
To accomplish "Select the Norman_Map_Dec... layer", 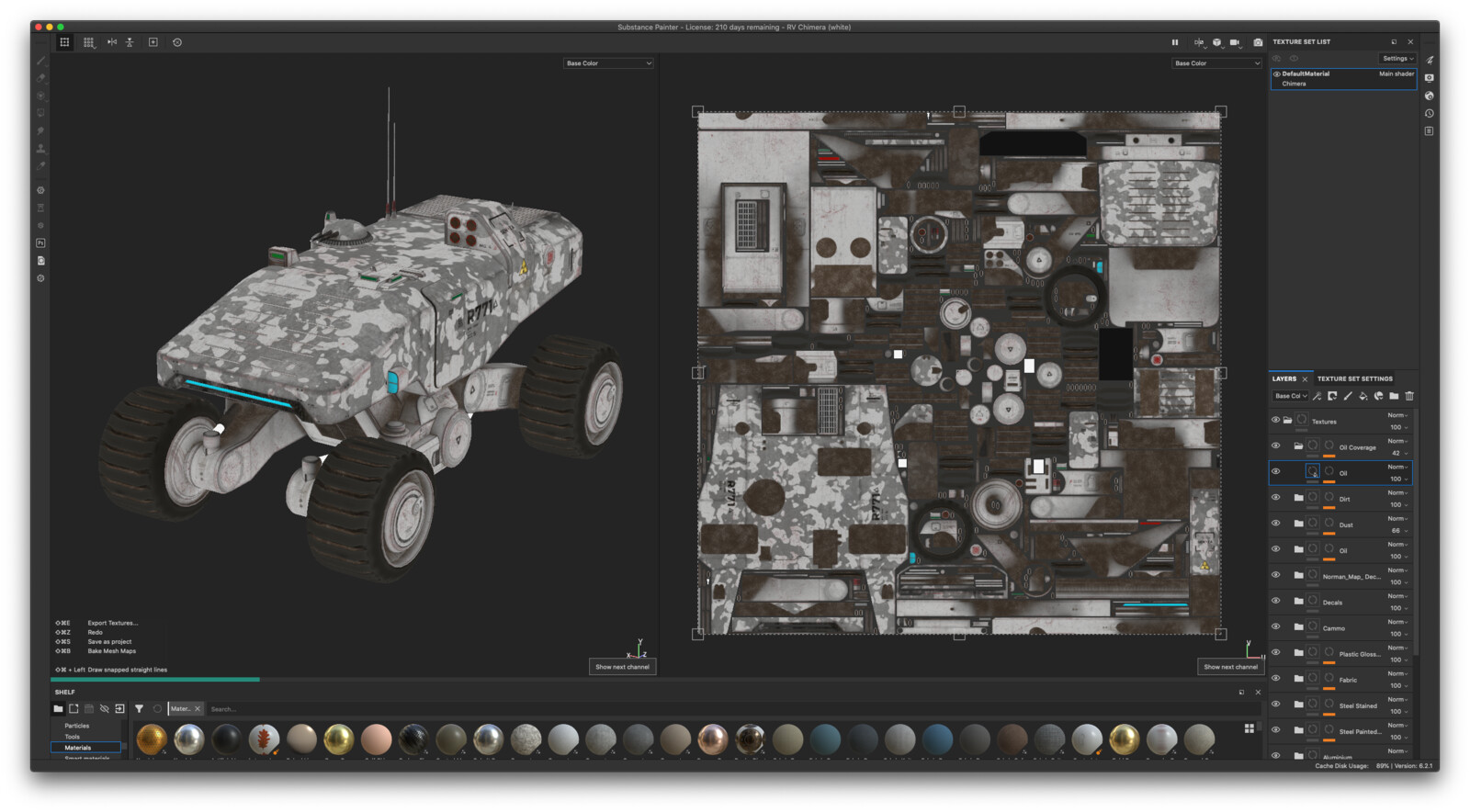I will [1340, 575].
